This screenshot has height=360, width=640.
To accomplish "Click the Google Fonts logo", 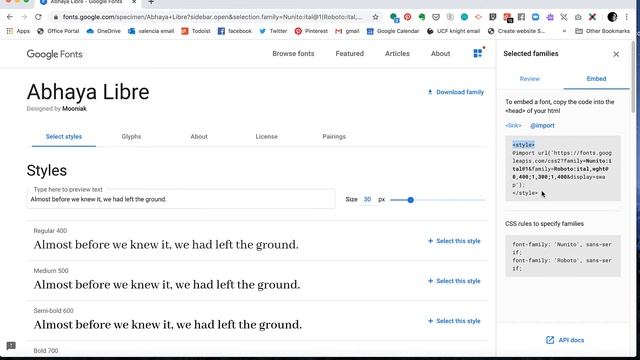I will pos(55,54).
